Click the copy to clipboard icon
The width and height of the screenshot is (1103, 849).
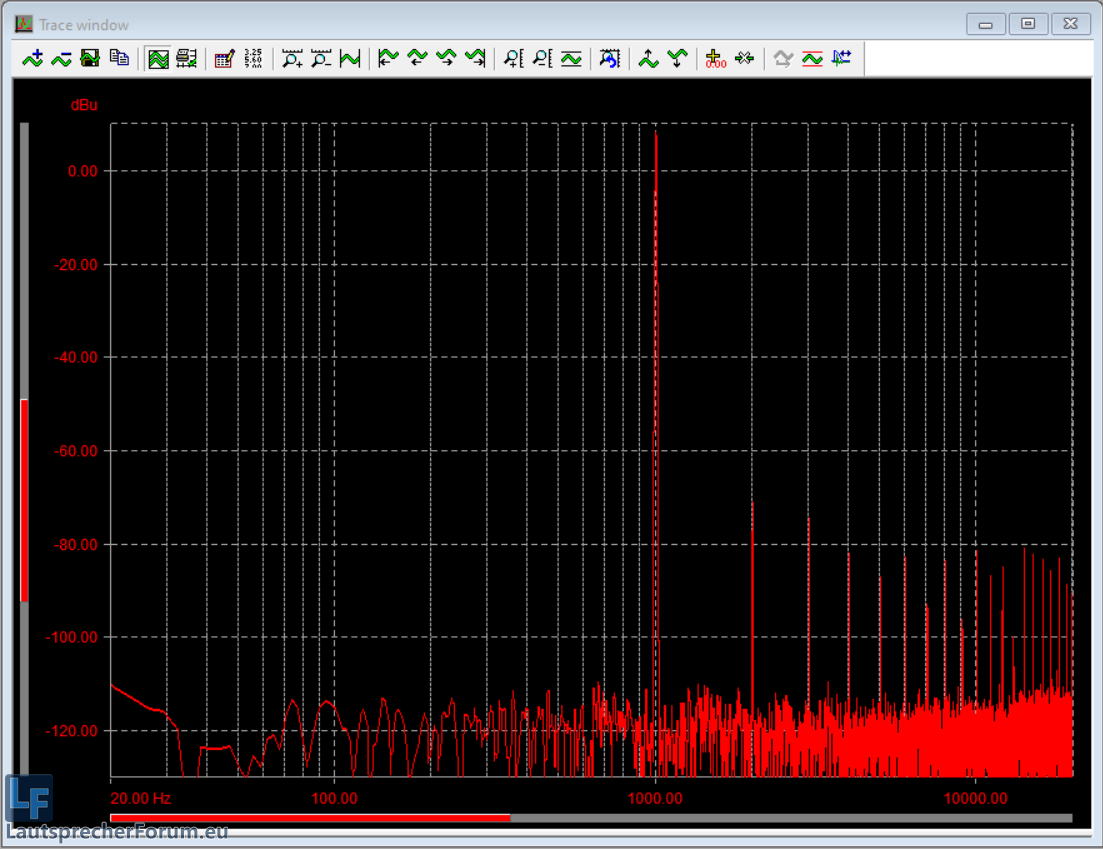(x=119, y=59)
